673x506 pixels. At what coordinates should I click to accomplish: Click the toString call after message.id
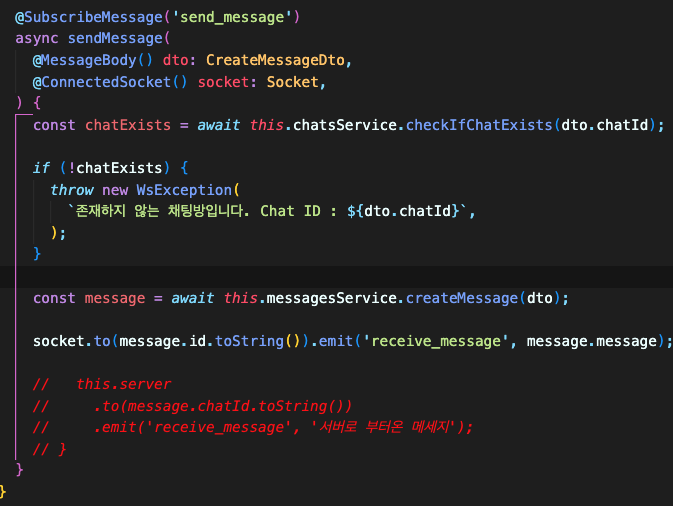(249, 341)
